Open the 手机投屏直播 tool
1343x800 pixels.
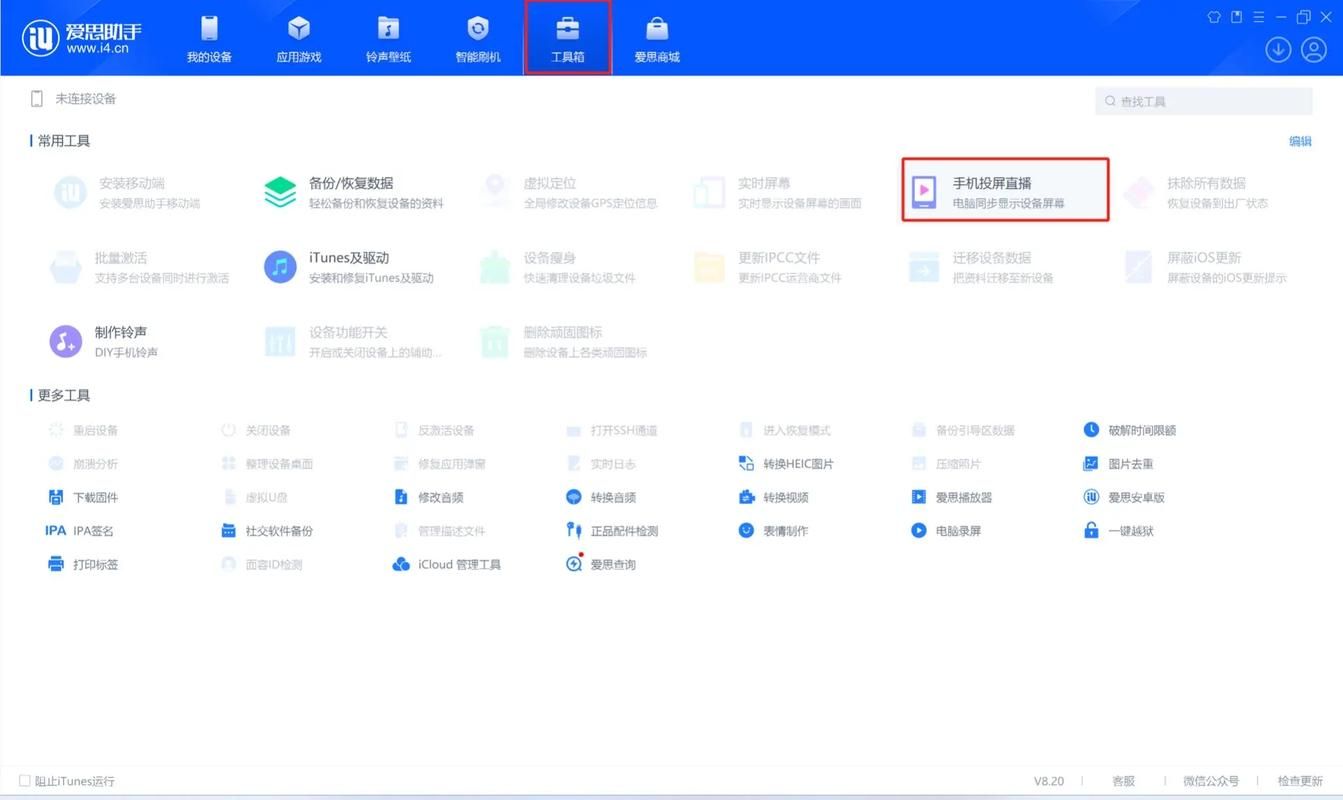[x=1006, y=191]
